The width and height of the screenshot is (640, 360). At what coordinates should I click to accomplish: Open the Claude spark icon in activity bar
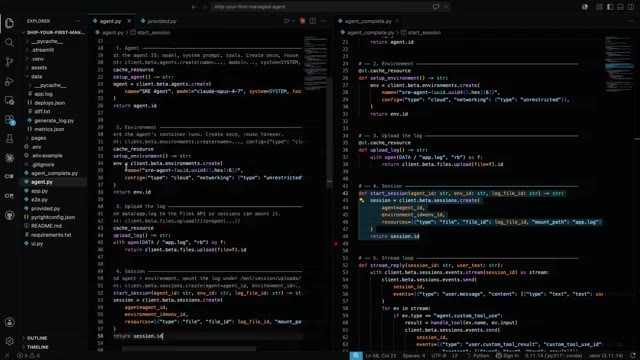9,158
